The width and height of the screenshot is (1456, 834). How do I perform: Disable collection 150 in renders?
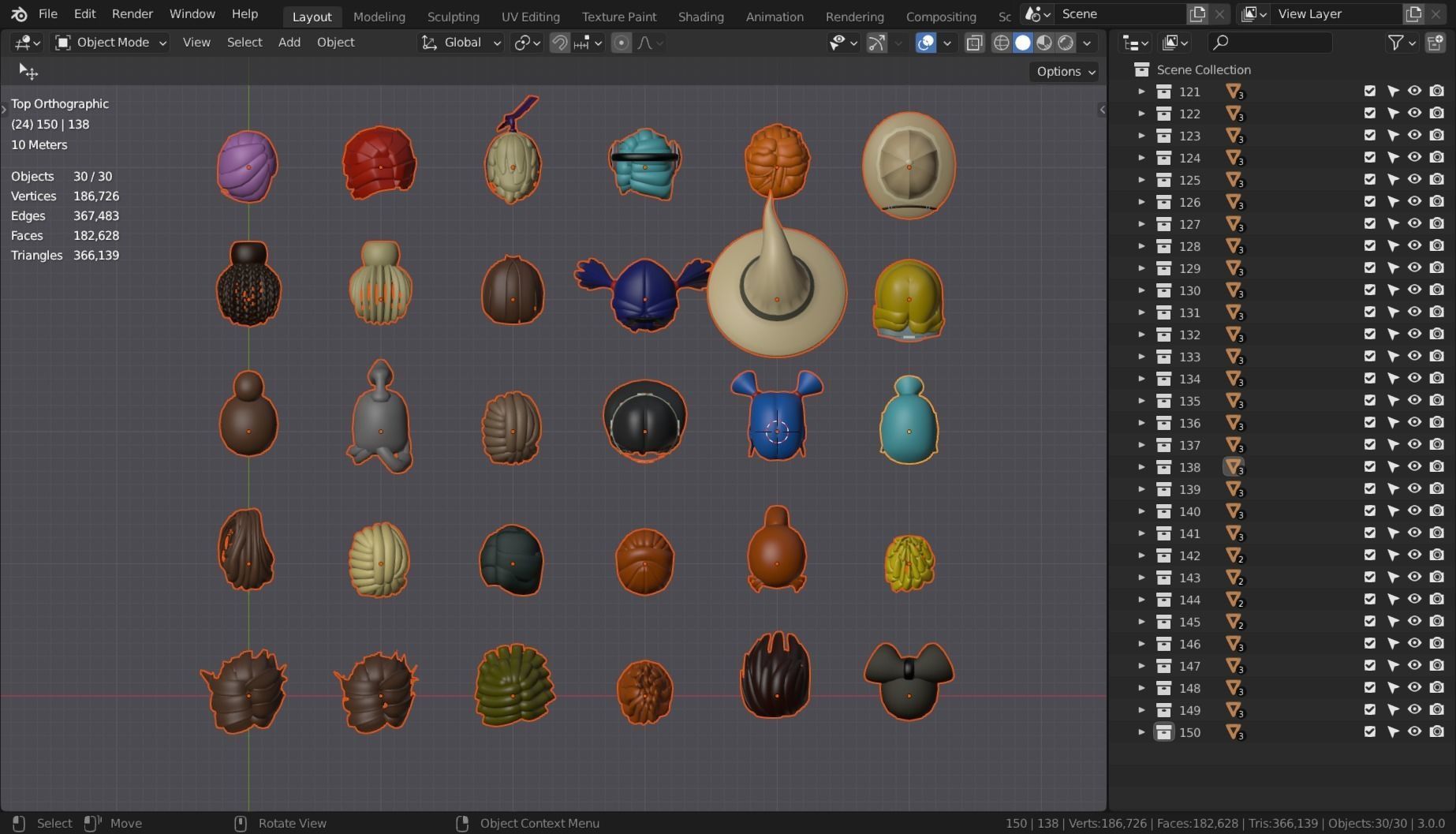click(x=1435, y=732)
